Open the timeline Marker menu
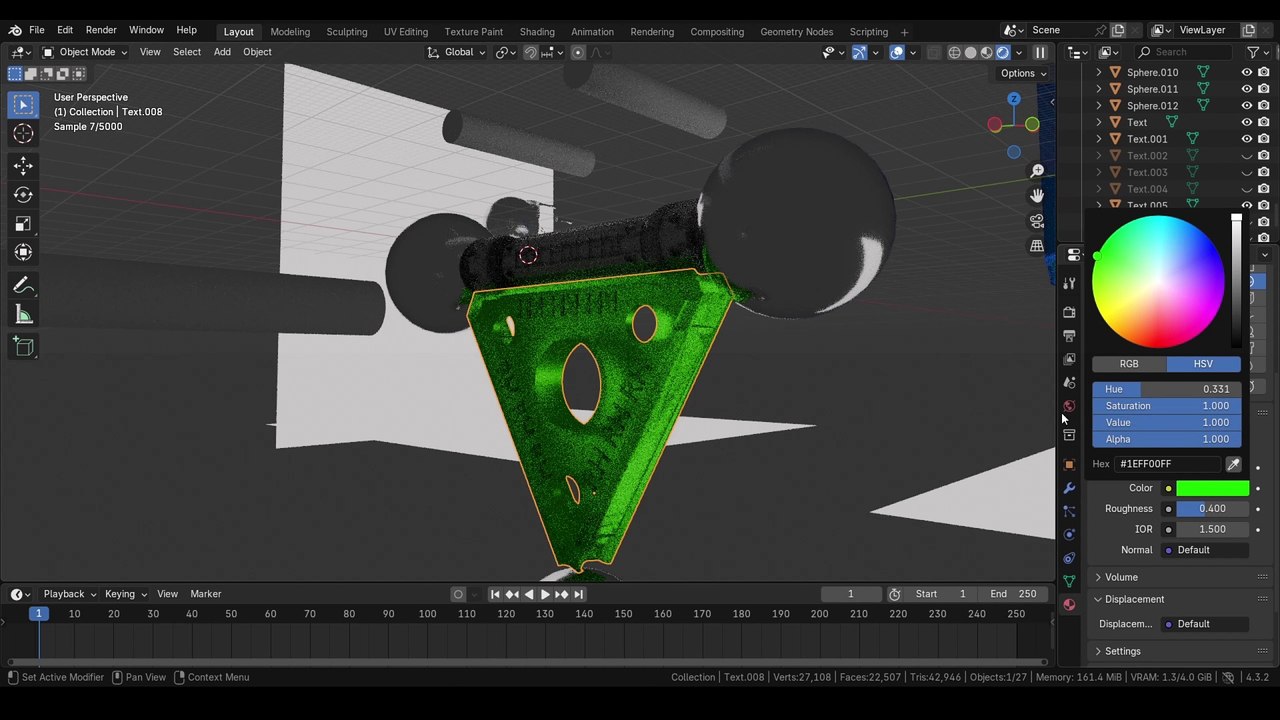Viewport: 1280px width, 720px height. [205, 594]
